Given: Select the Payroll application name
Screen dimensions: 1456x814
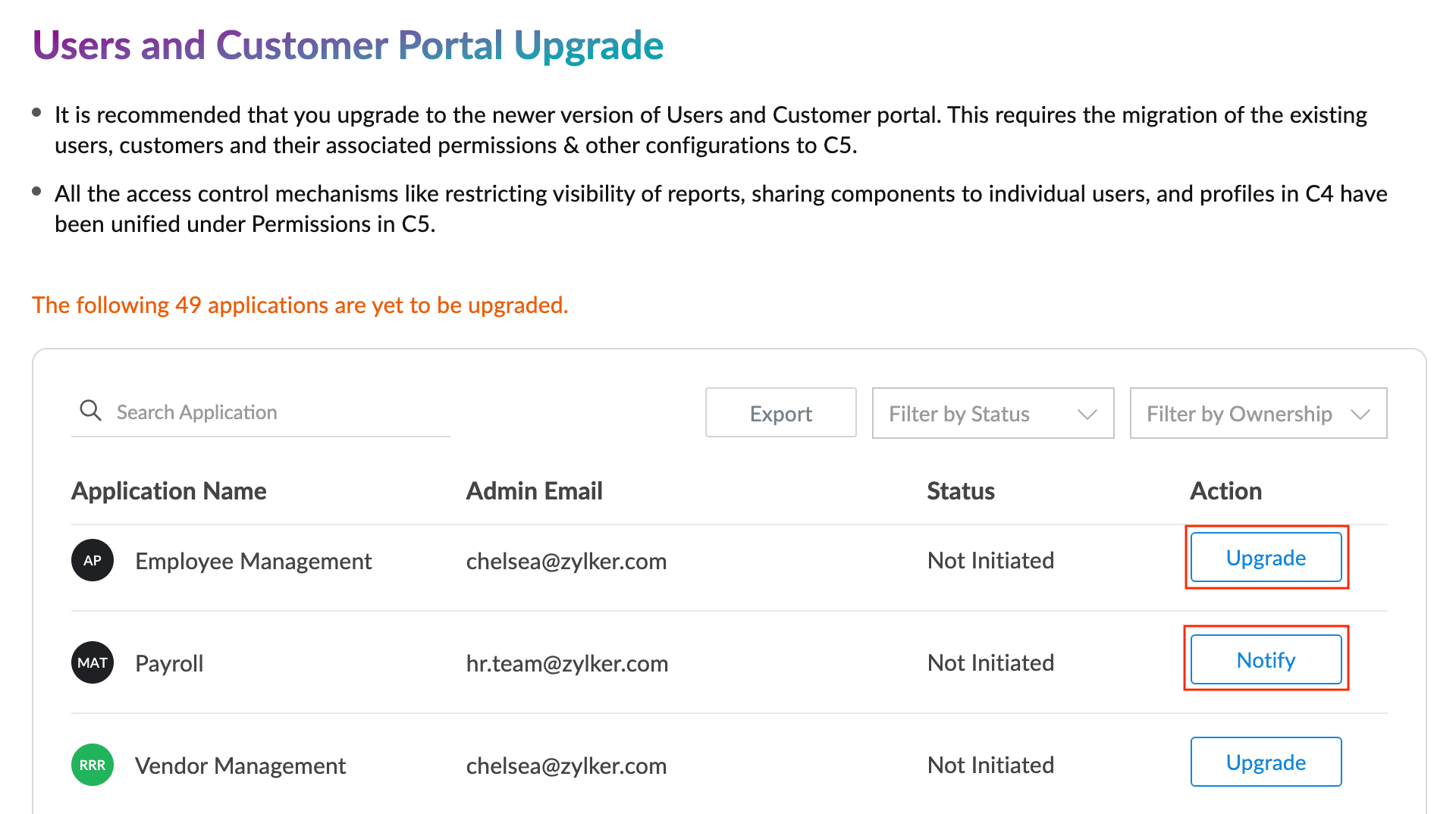Looking at the screenshot, I should click(169, 663).
